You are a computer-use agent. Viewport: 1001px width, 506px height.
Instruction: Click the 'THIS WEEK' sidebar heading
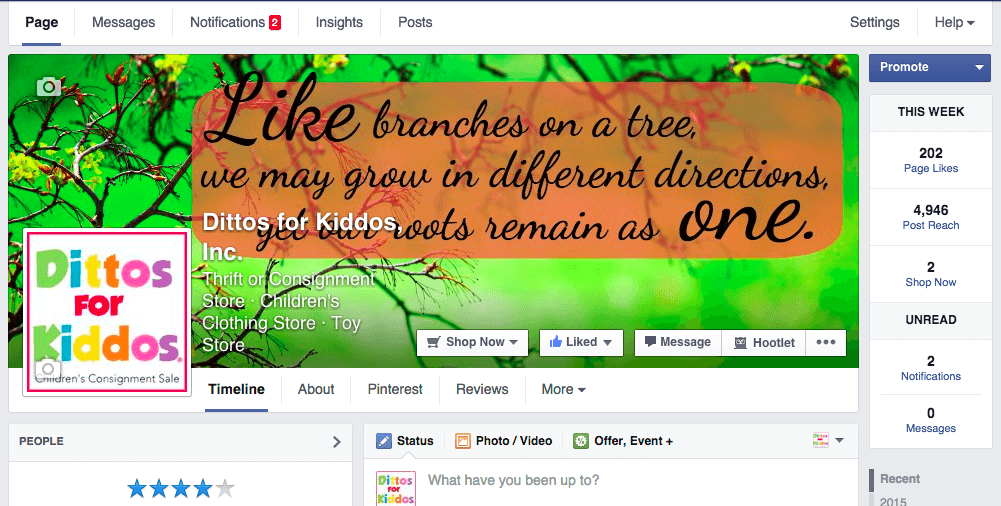point(931,112)
